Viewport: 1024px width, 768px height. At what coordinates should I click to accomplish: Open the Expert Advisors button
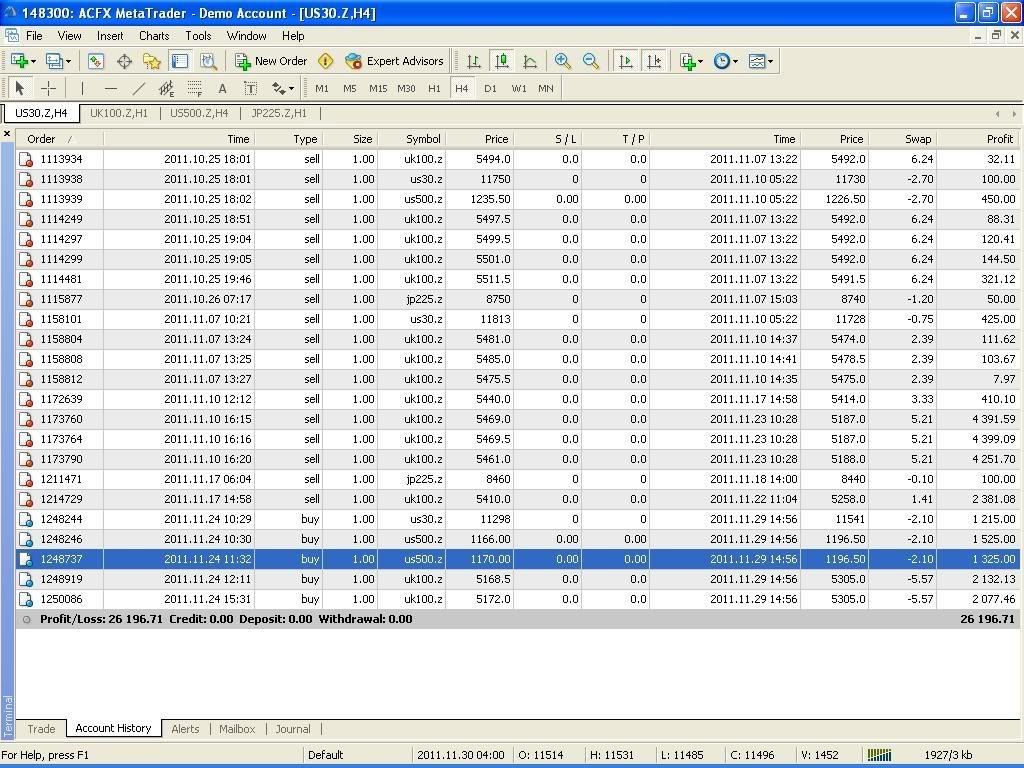394,61
